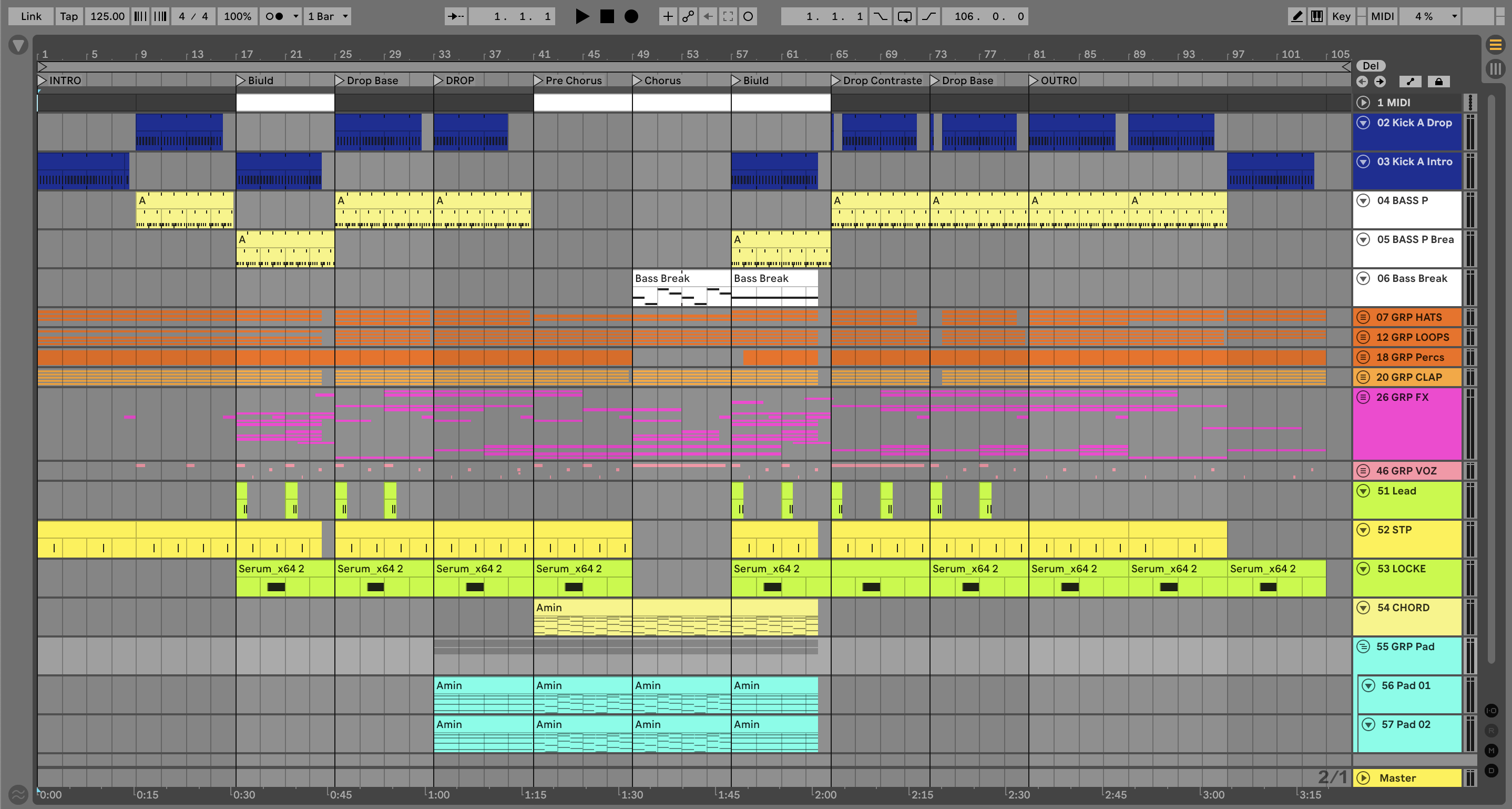
Task: Toggle the Metronome on or off
Action: [274, 16]
